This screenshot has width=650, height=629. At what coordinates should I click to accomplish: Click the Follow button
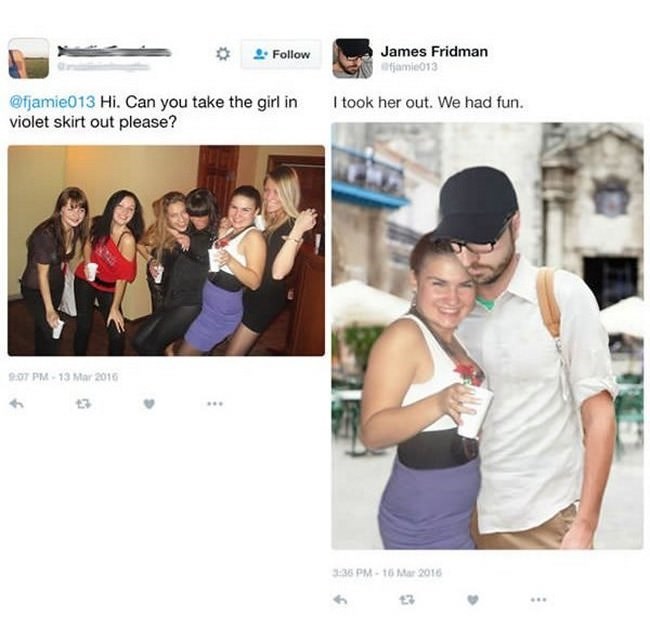[281, 54]
